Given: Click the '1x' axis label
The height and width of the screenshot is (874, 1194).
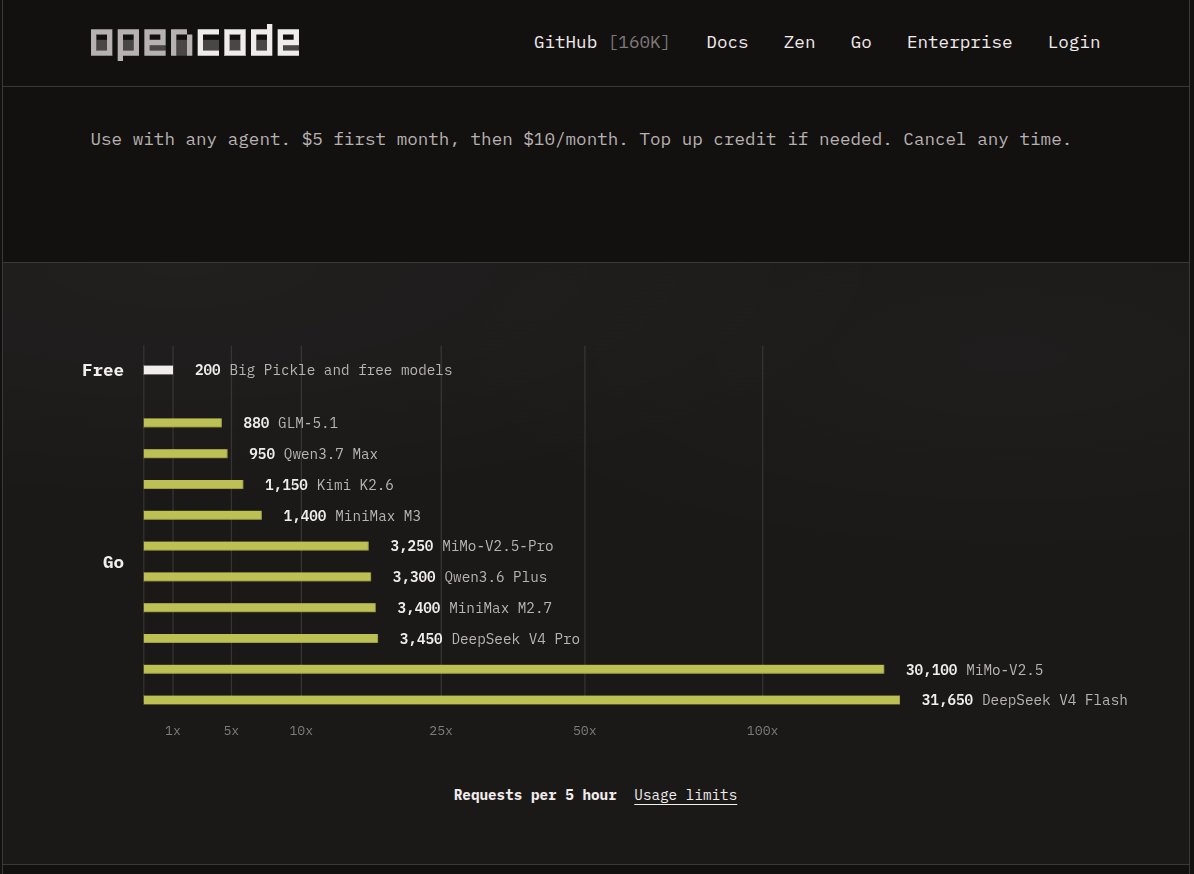Looking at the screenshot, I should [x=173, y=731].
